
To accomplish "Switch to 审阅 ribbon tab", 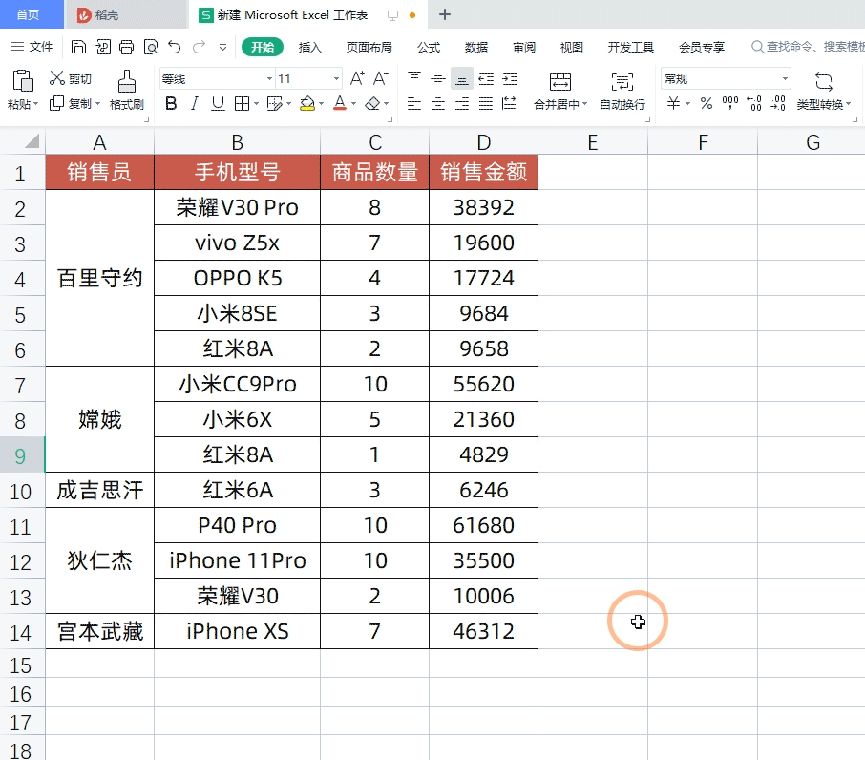I will [524, 47].
